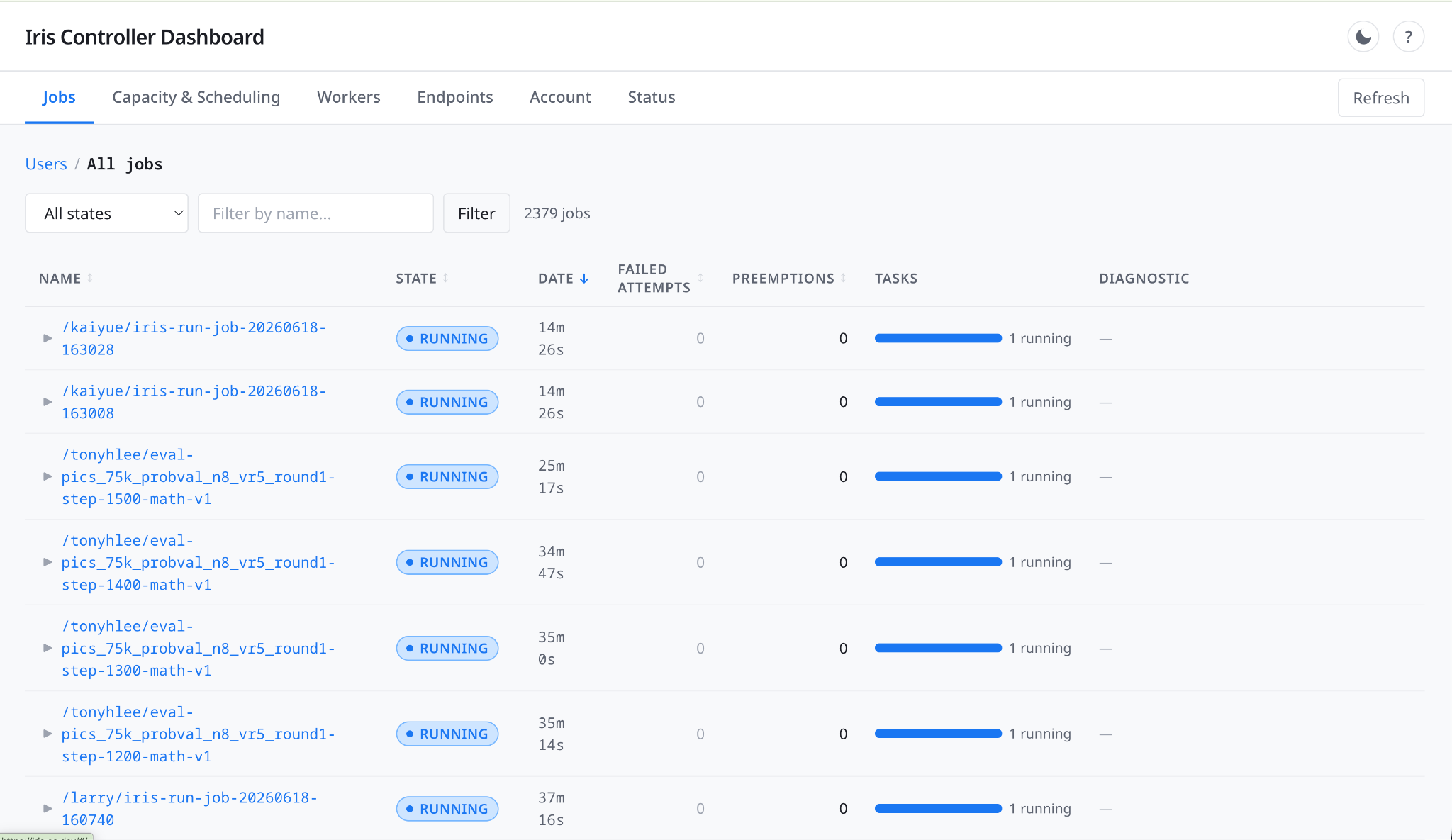
Task: Click the 35m 14s date value
Action: [551, 734]
